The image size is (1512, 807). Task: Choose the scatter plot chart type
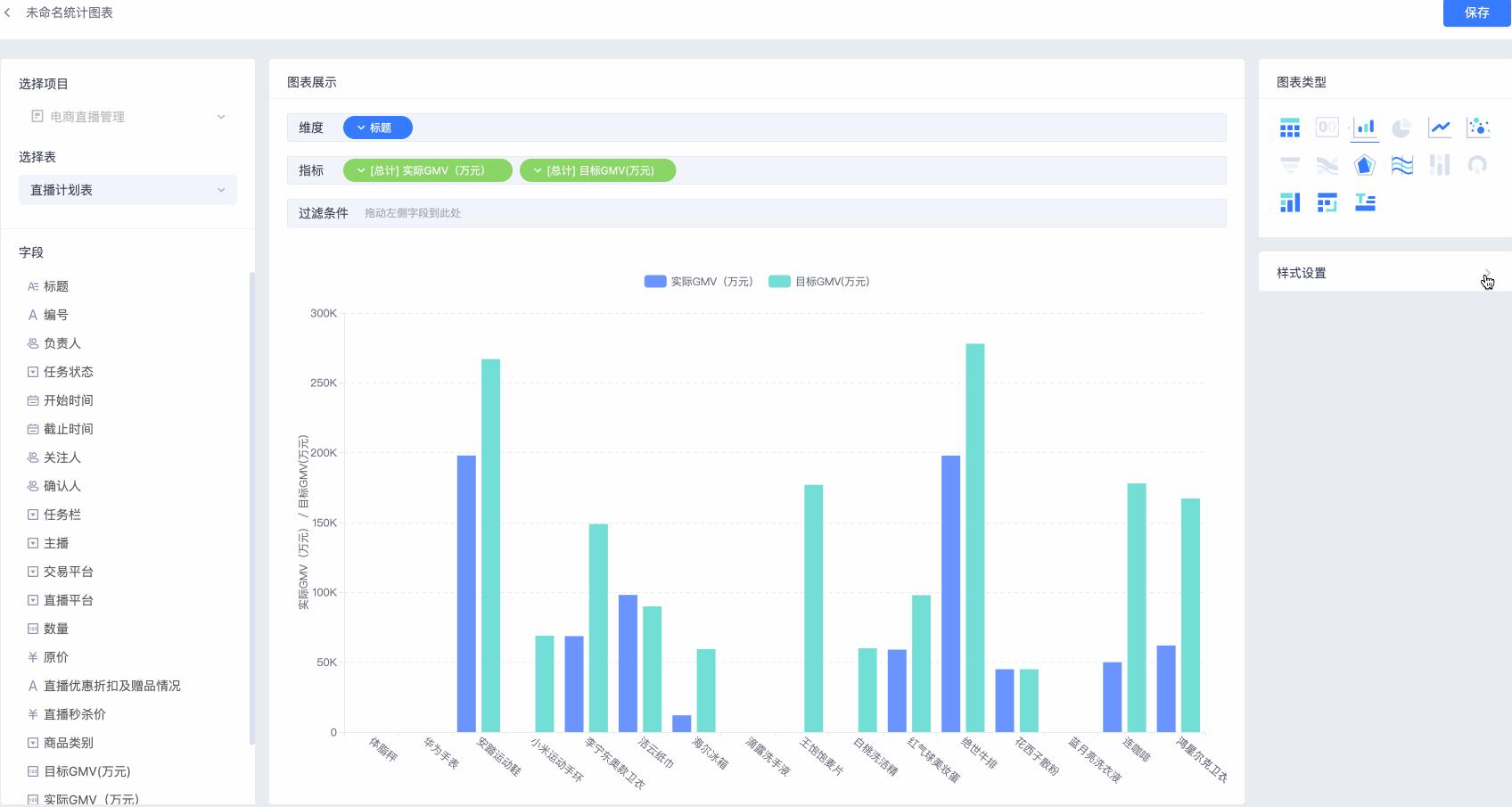click(x=1477, y=128)
